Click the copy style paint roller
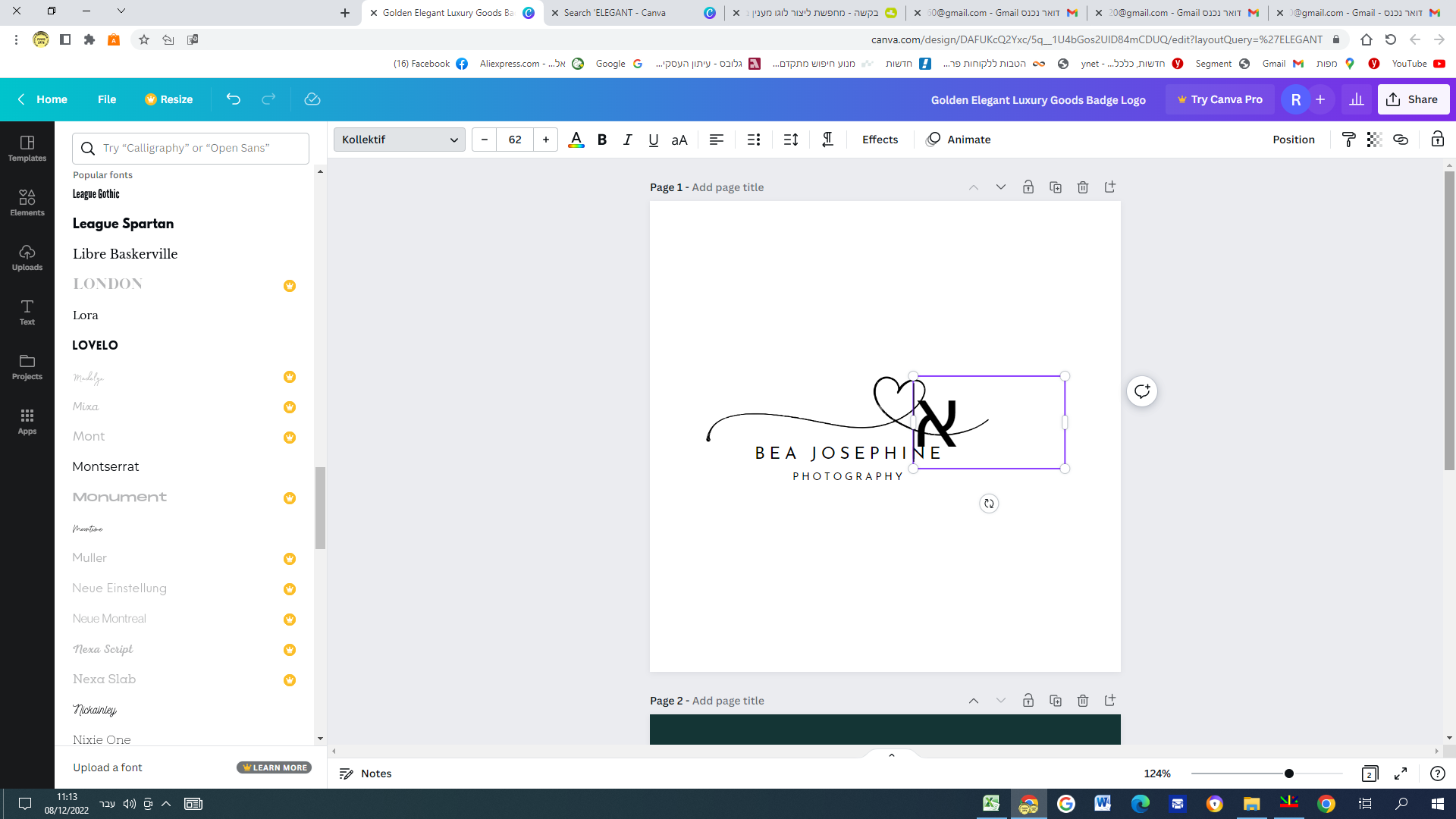The image size is (1456, 819). coord(1348,140)
